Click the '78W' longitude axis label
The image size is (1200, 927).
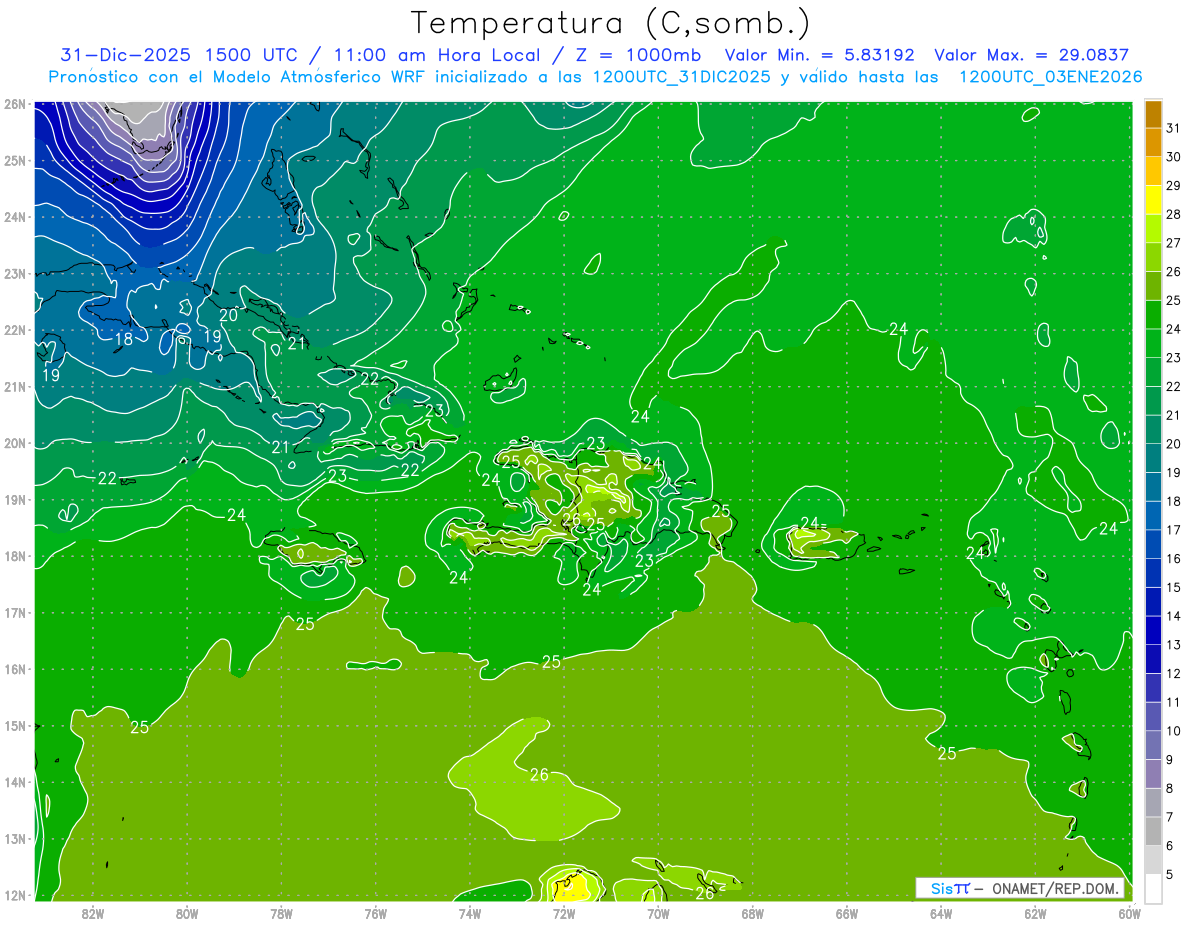click(281, 913)
